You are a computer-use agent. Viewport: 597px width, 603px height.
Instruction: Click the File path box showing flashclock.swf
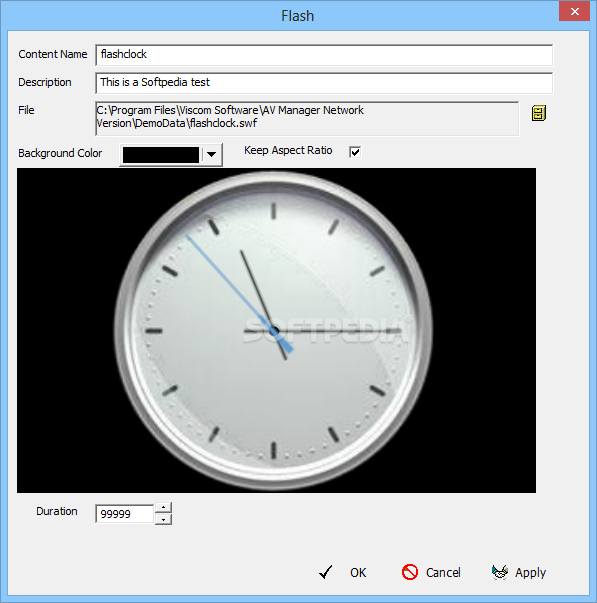[307, 118]
